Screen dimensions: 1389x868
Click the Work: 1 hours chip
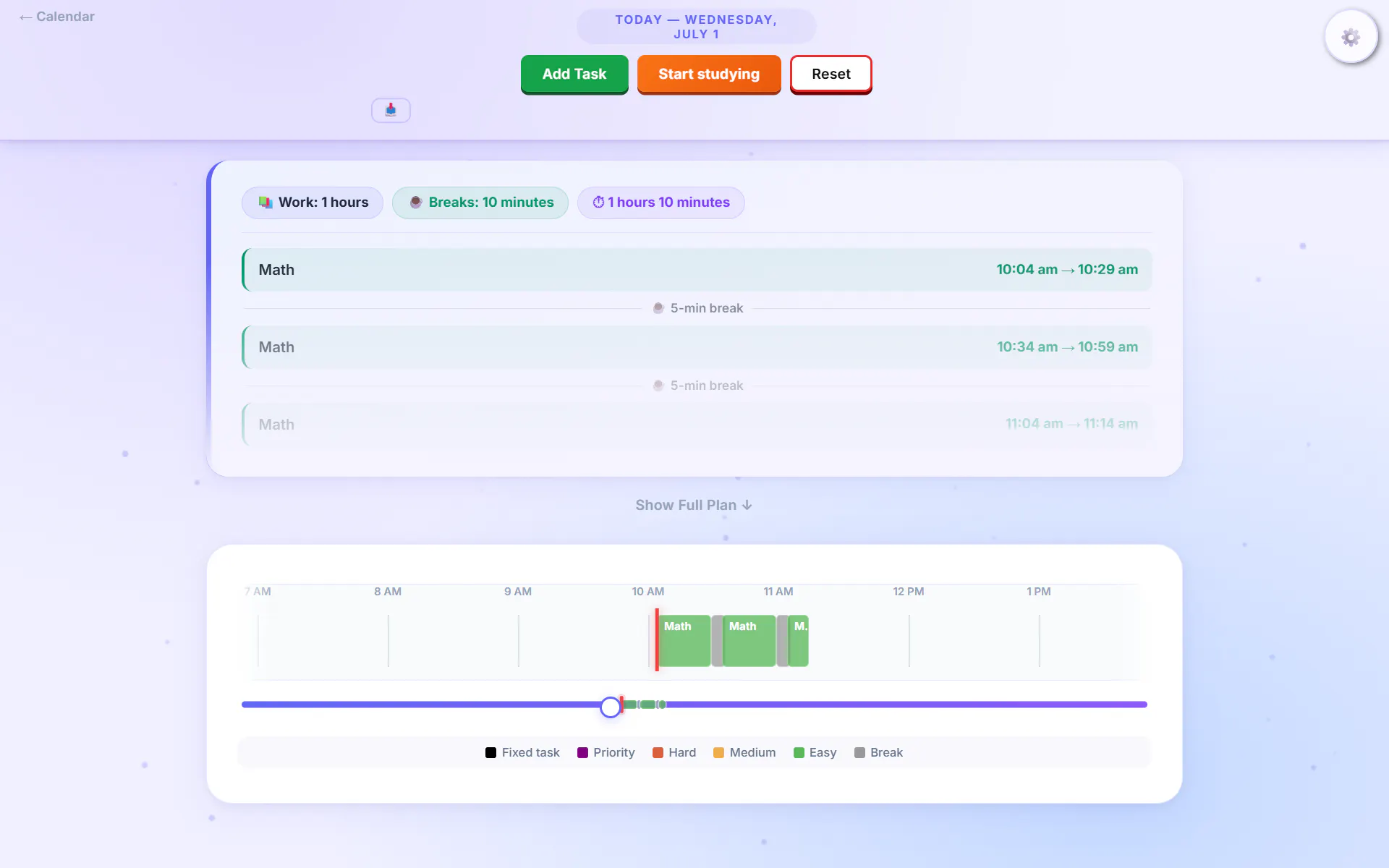pos(313,203)
